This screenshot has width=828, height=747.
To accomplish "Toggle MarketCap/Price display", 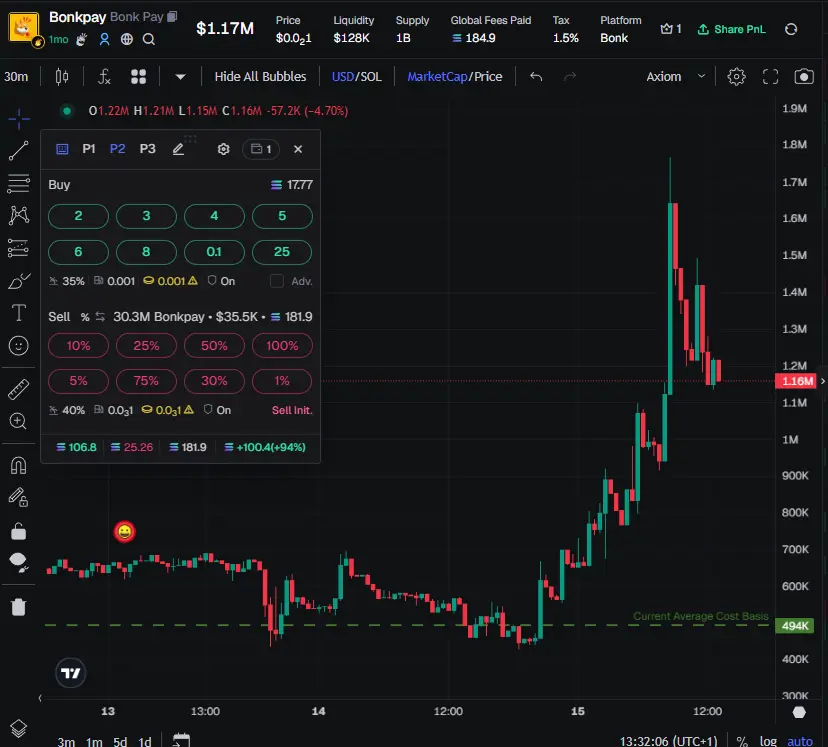I will tap(455, 77).
